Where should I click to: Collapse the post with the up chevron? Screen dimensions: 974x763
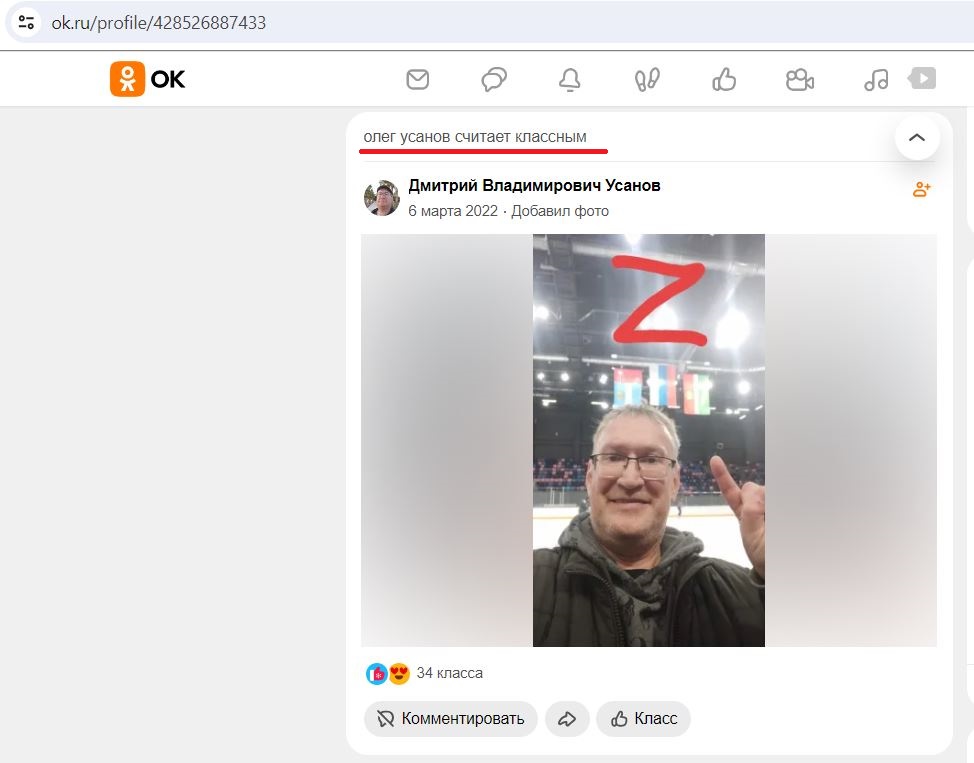(x=917, y=137)
